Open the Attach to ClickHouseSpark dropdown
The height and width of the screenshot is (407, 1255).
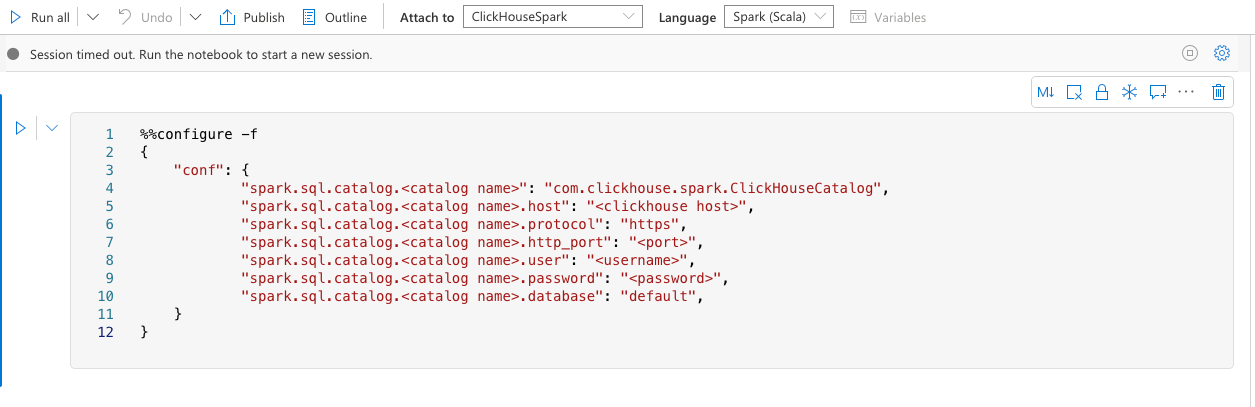(x=552, y=17)
